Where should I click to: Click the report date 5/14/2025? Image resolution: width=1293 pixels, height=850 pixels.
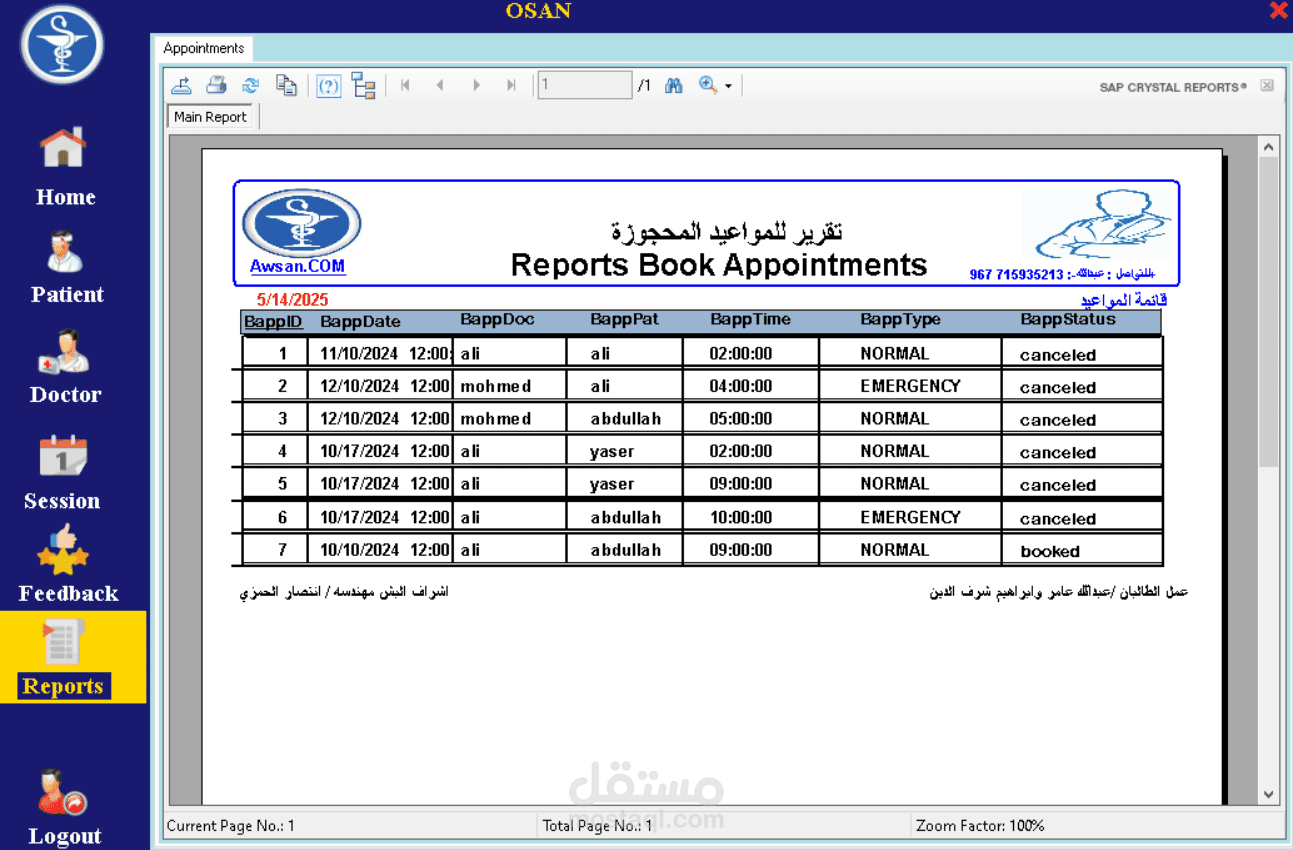tap(292, 300)
